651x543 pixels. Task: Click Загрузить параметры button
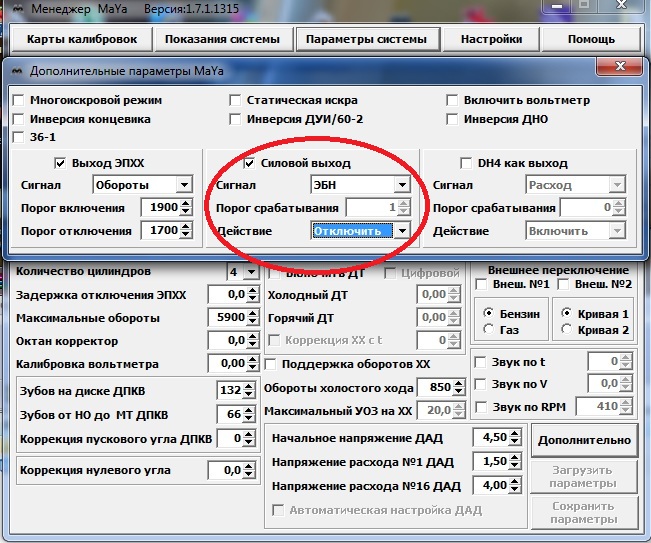pyautogui.click(x=583, y=477)
